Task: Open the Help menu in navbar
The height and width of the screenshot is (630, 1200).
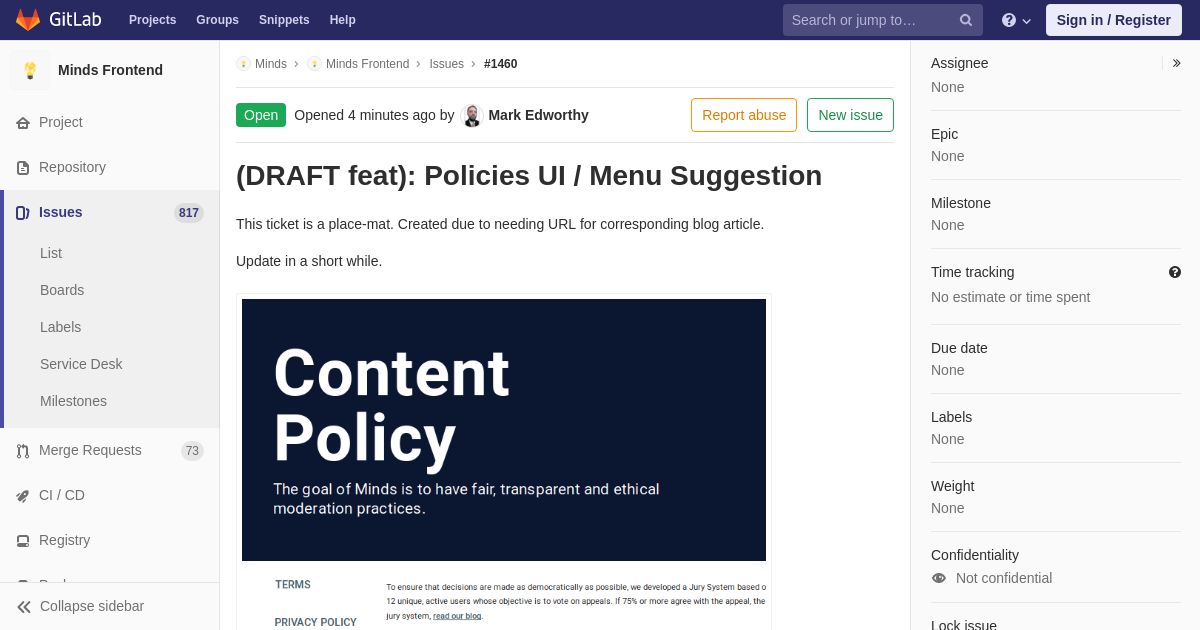Action: click(343, 20)
